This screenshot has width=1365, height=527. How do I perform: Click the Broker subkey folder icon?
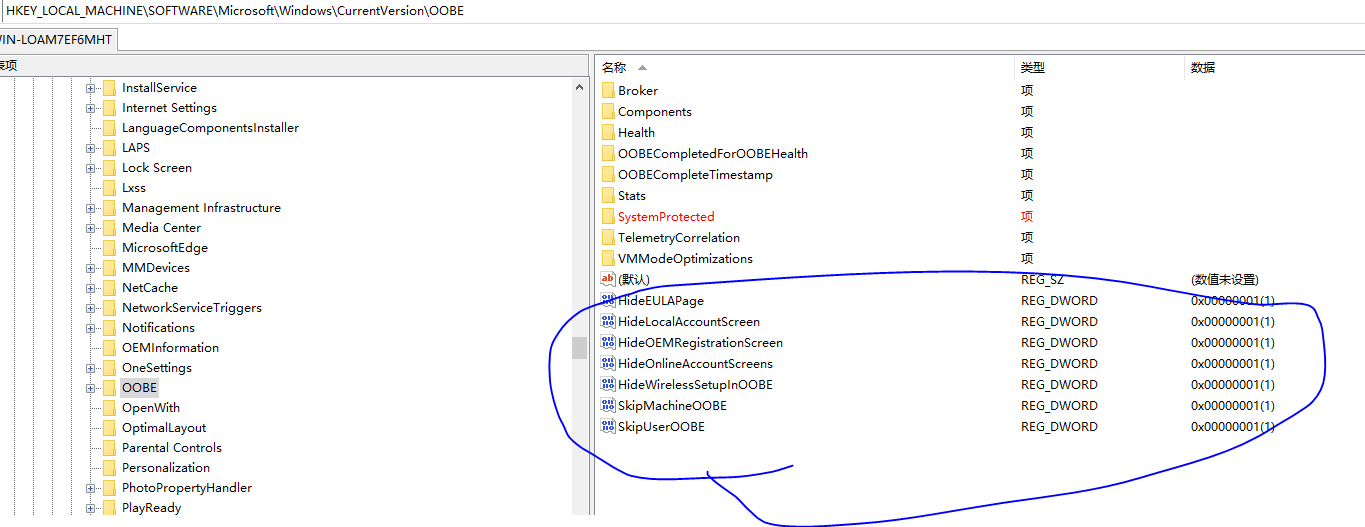[608, 91]
